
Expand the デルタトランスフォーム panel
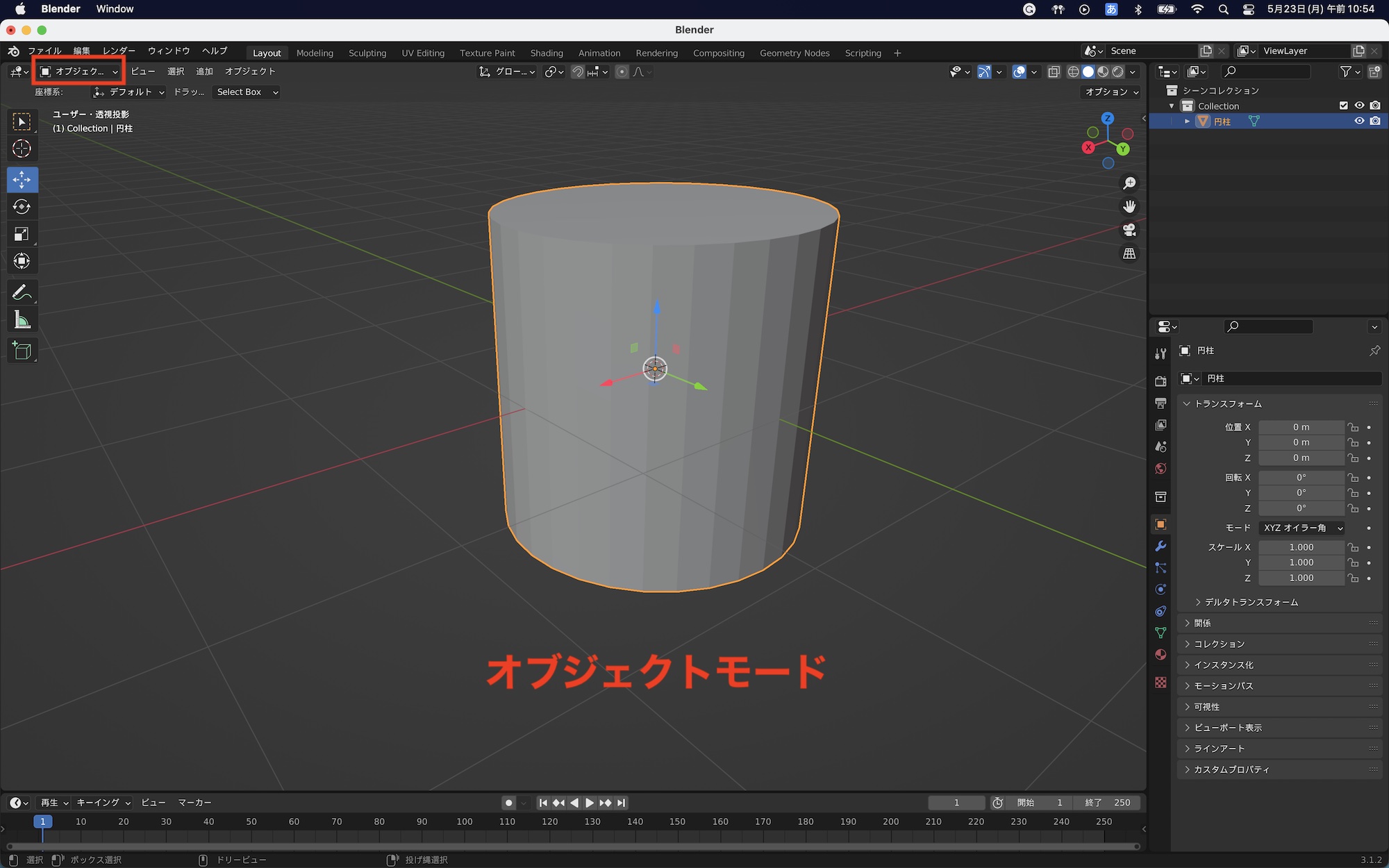[x=1250, y=602]
